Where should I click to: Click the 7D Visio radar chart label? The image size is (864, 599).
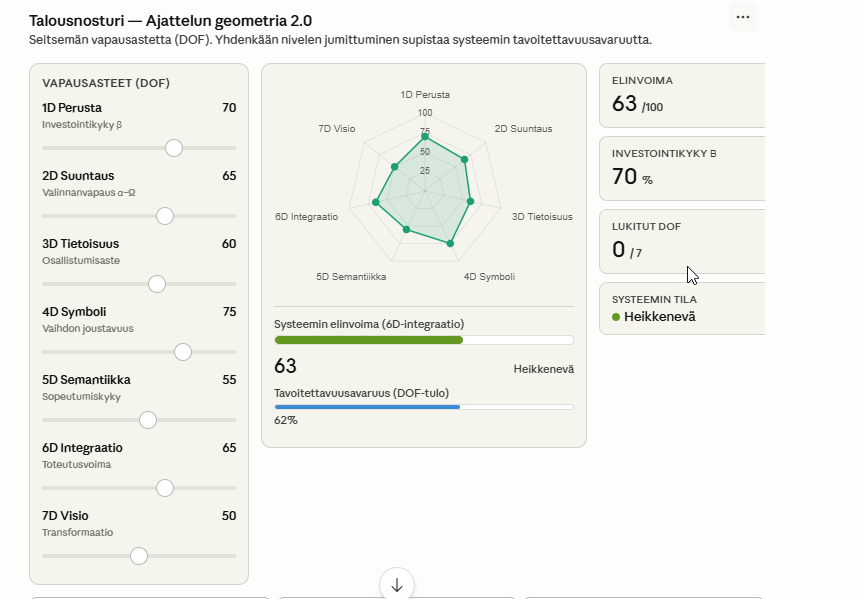click(337, 129)
